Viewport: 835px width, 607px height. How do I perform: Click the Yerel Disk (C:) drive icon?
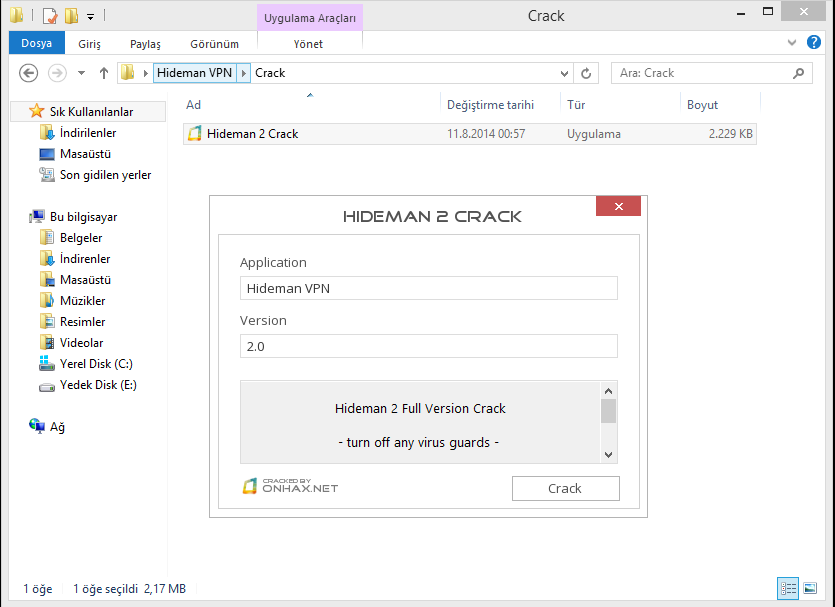tap(47, 364)
